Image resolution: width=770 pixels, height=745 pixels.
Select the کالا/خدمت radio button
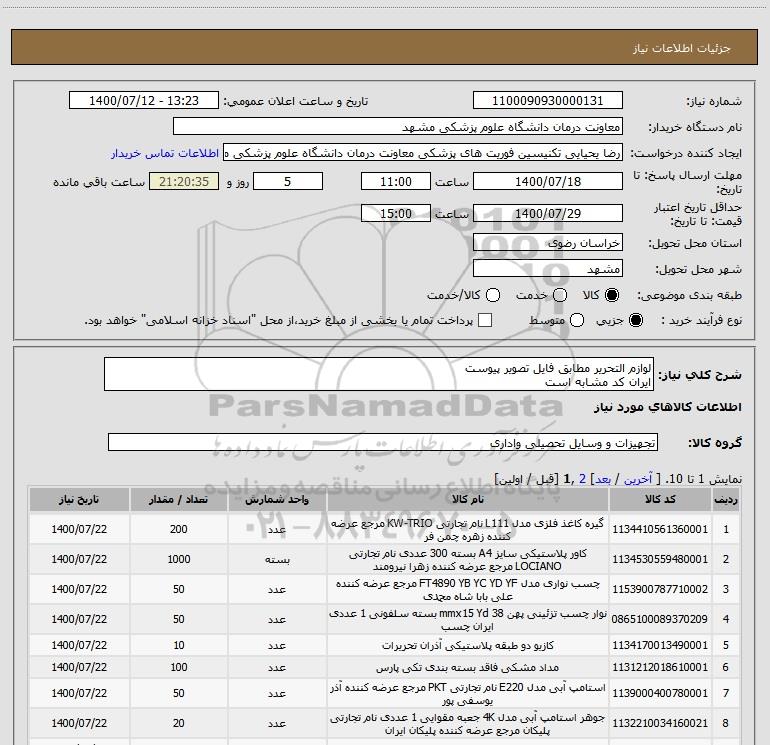pyautogui.click(x=493, y=295)
